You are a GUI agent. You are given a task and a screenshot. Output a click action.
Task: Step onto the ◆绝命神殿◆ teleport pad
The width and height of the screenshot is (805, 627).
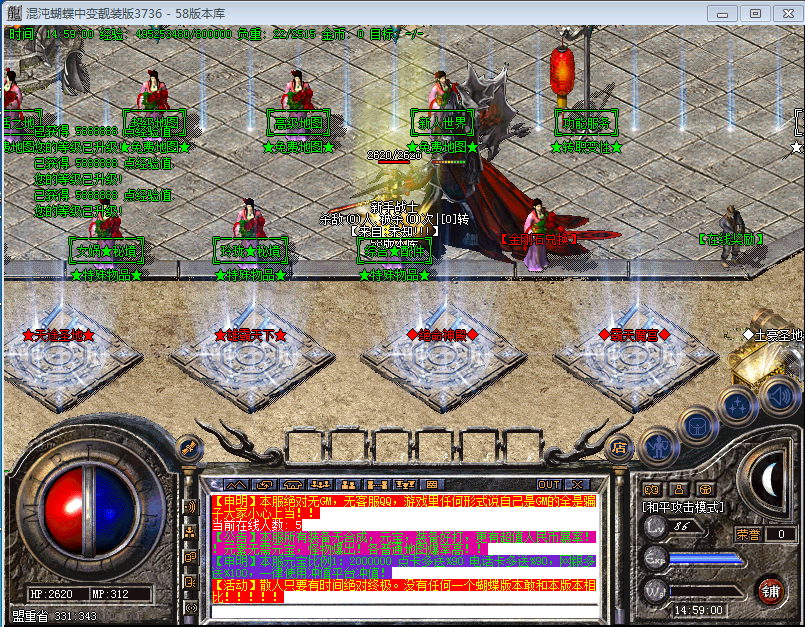click(x=442, y=355)
